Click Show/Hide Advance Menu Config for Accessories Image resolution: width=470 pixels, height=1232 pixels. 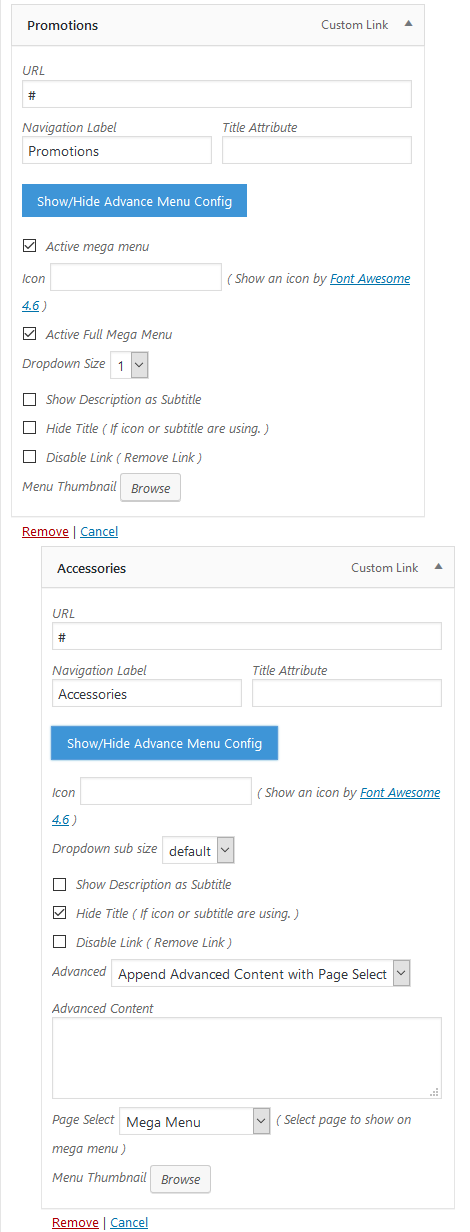click(164, 743)
